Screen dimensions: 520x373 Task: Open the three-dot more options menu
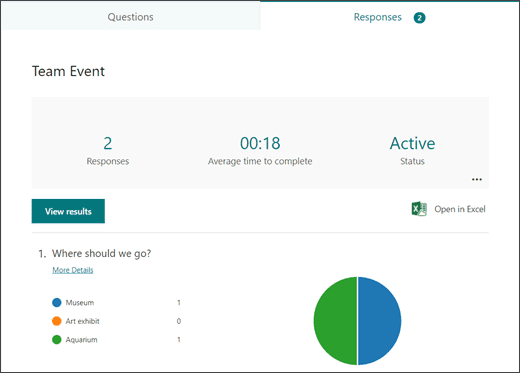[x=477, y=179]
